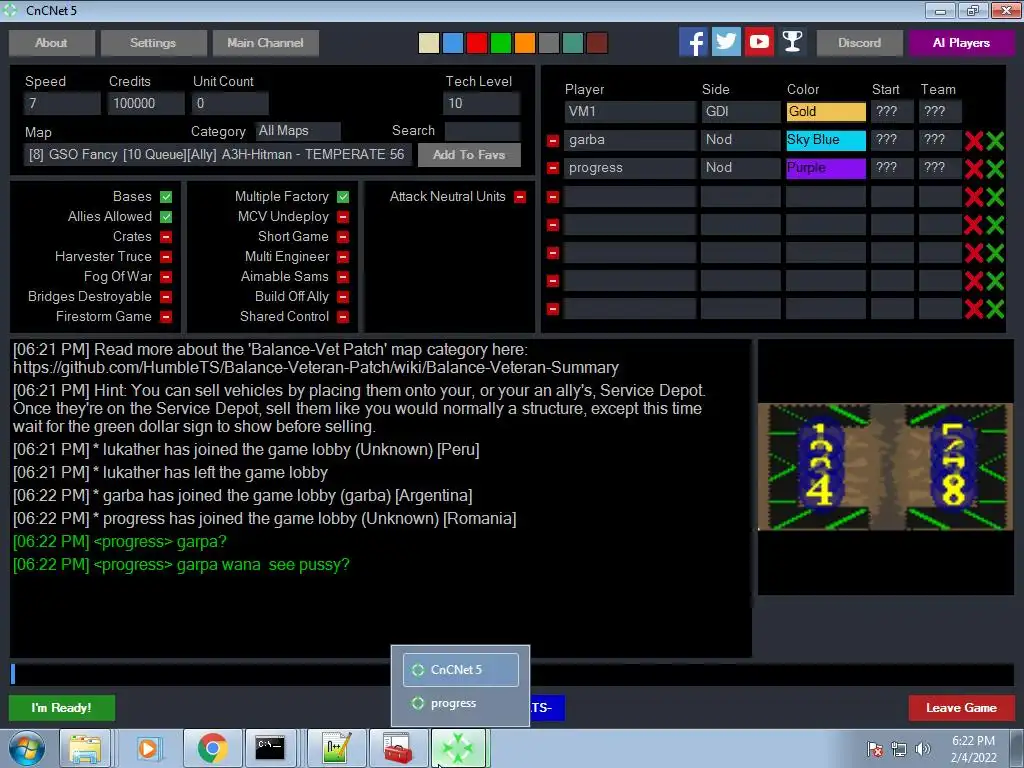
Task: Click the I'm Ready! button
Action: [62, 708]
